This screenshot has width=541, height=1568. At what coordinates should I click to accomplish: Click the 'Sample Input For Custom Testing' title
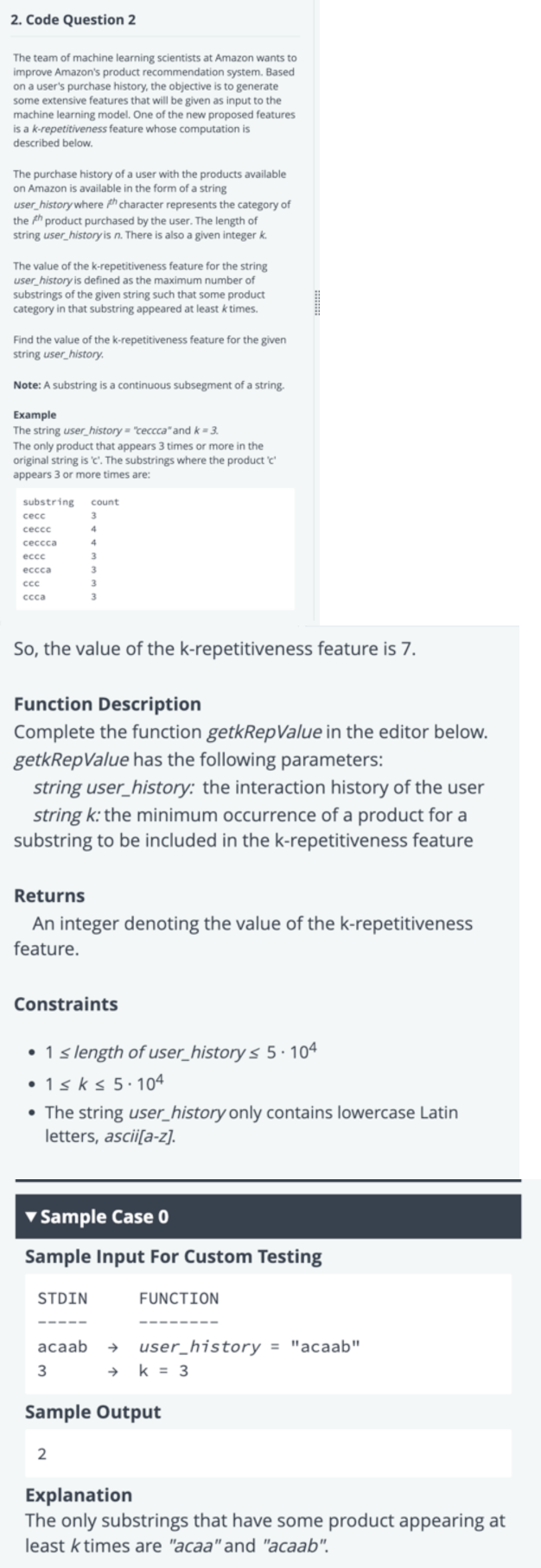click(174, 1256)
